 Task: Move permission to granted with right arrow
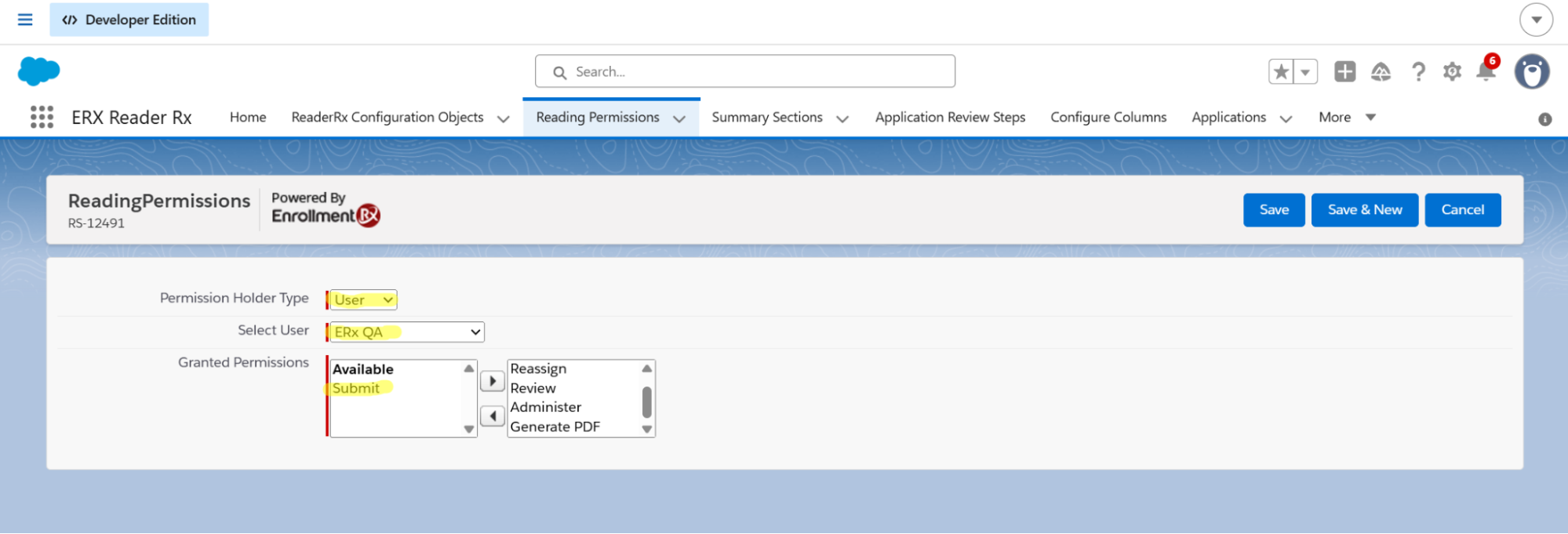click(x=492, y=381)
